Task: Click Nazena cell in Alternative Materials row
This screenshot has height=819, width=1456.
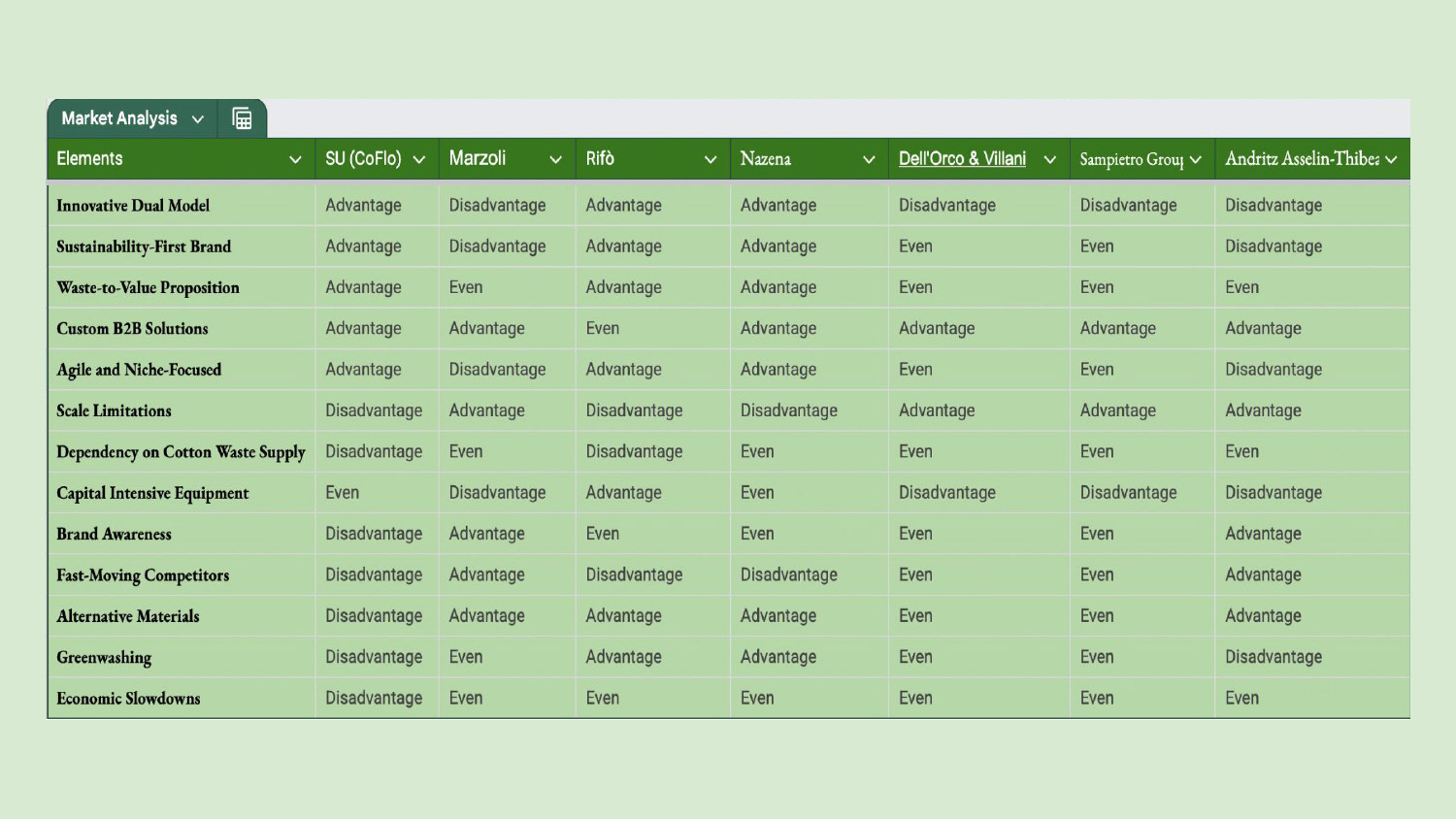Action: [x=809, y=616]
